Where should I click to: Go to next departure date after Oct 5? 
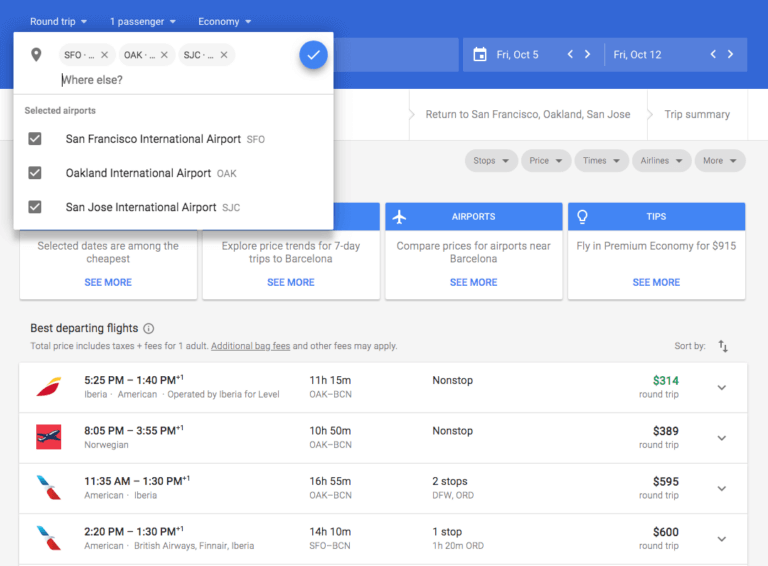click(587, 54)
